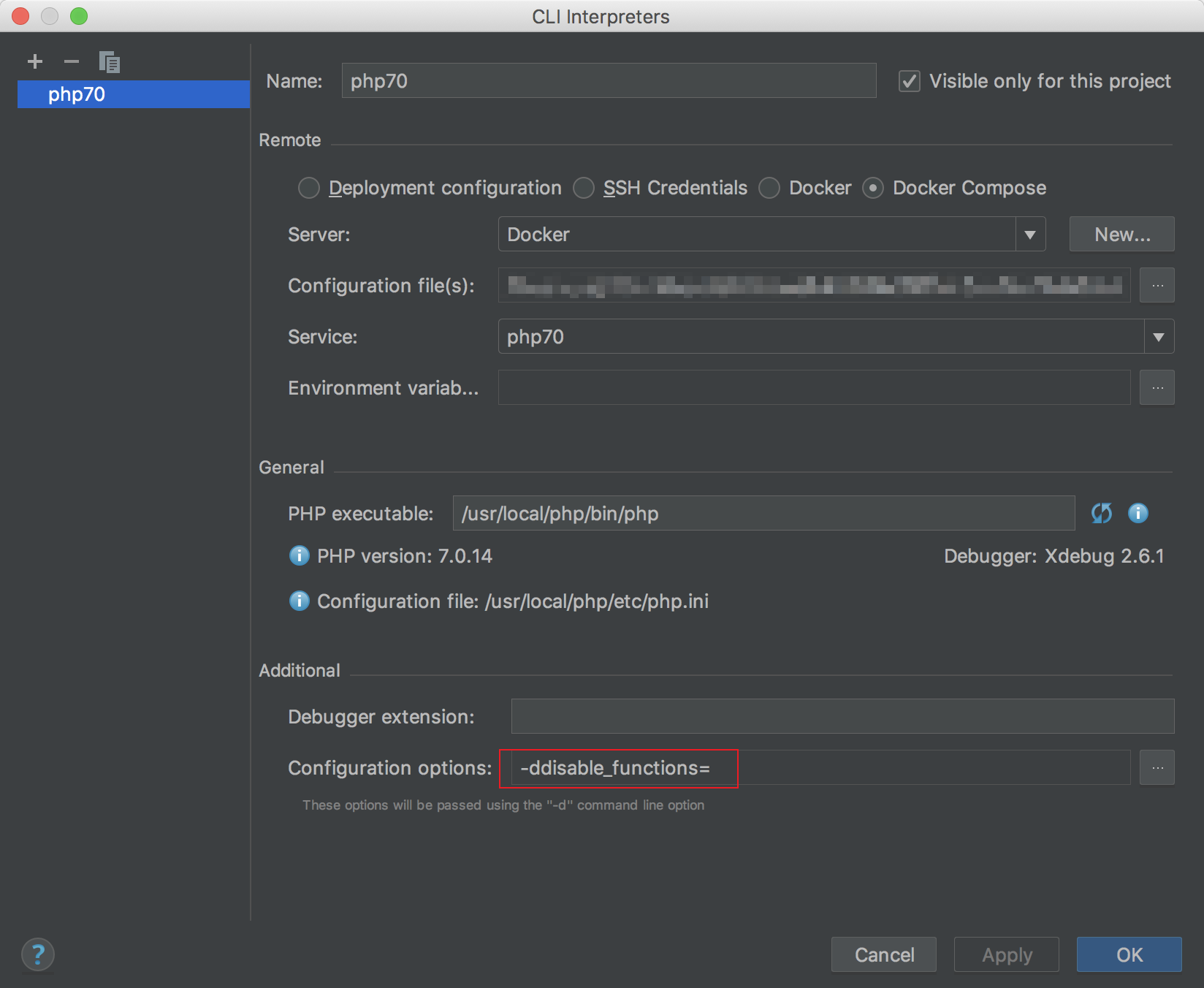The image size is (1204, 988).
Task: Open the help question mark icon
Action: [x=38, y=954]
